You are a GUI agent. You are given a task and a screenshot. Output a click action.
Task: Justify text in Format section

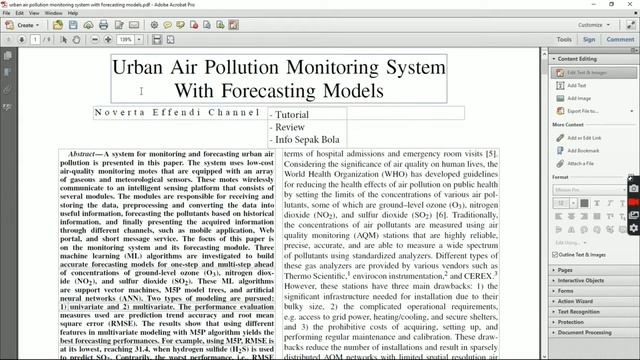(x=597, y=216)
